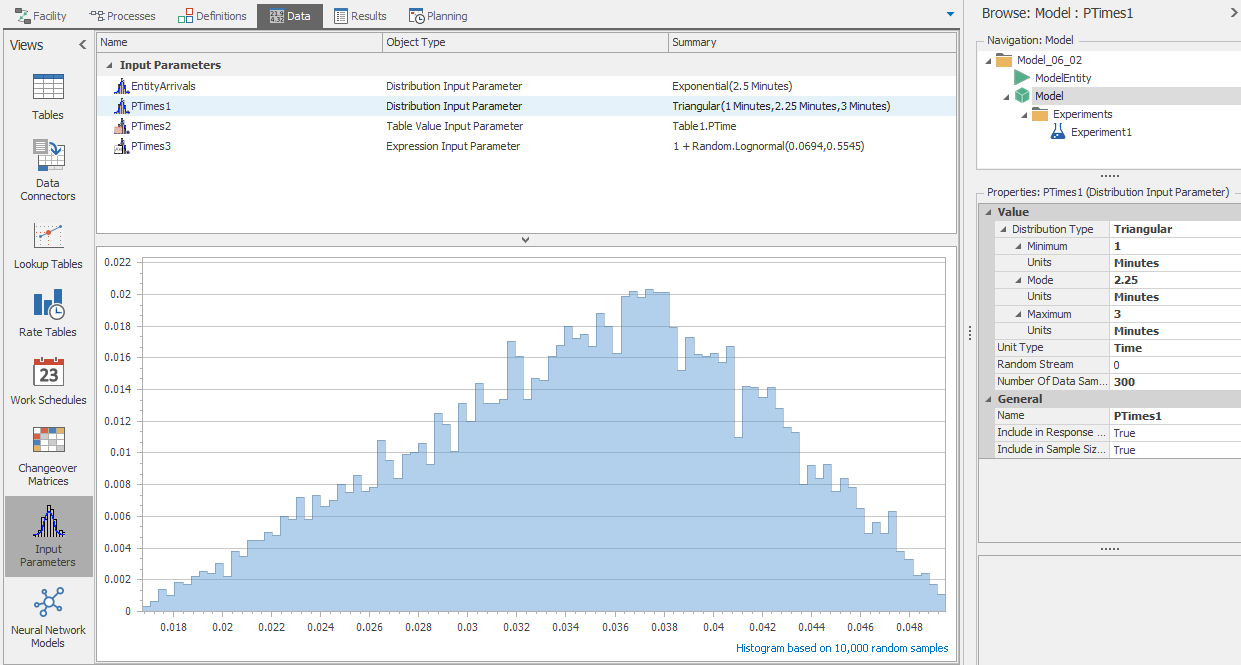Collapse the Browse panel arrow
The width and height of the screenshot is (1241, 665).
point(1233,13)
